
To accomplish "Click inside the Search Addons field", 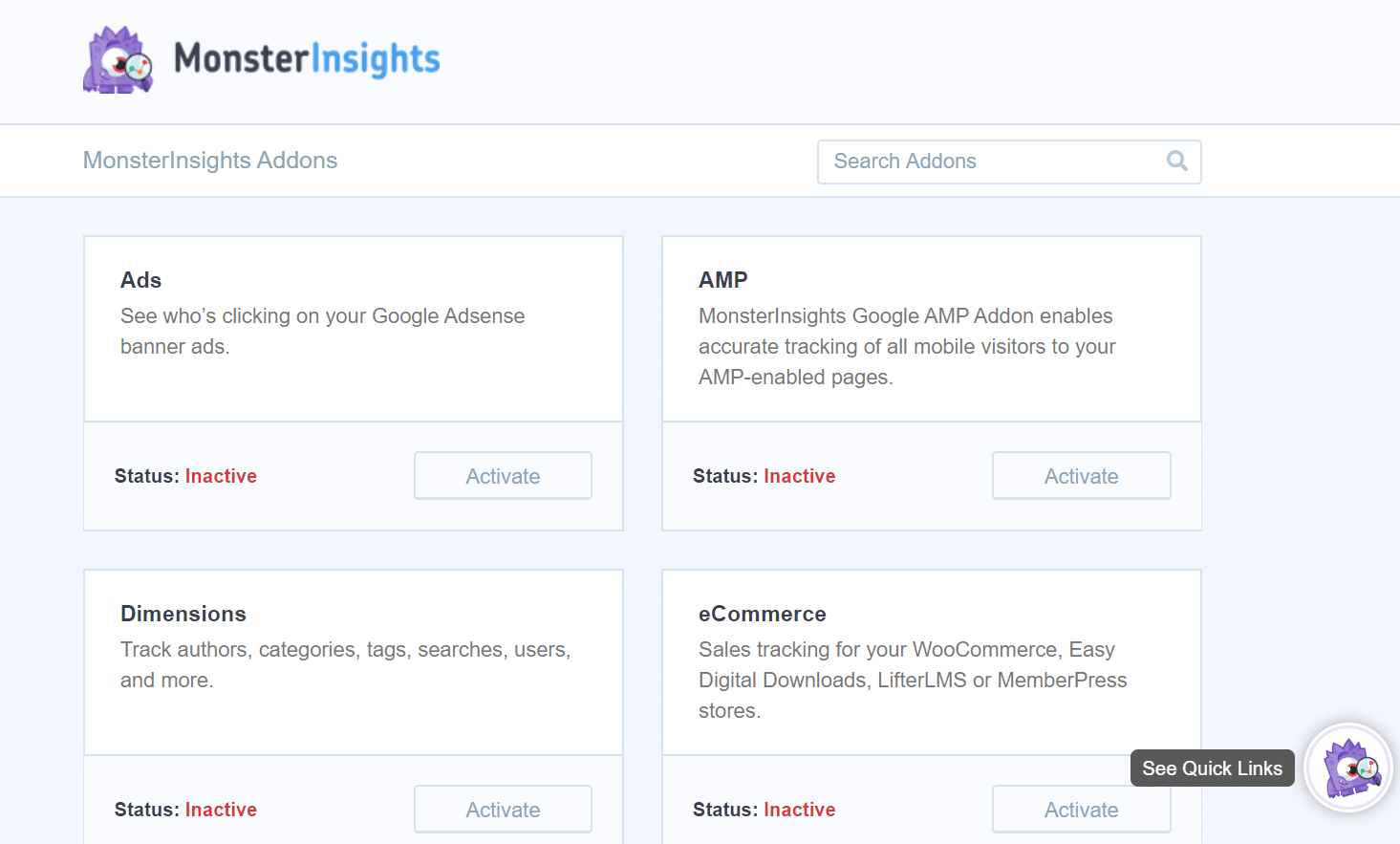I will click(x=956, y=162).
